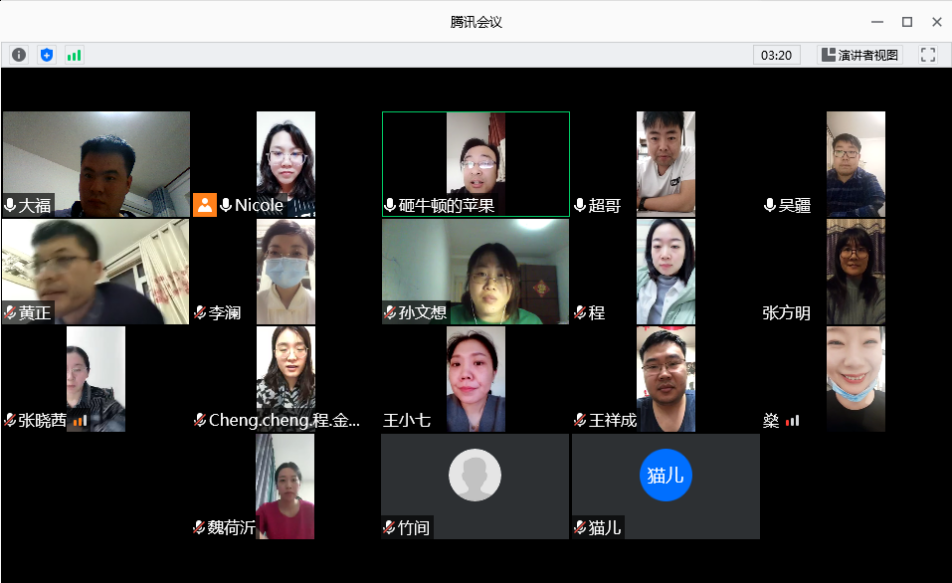Click the microphone icon next to 大福
The height and width of the screenshot is (583, 952).
tap(10, 205)
